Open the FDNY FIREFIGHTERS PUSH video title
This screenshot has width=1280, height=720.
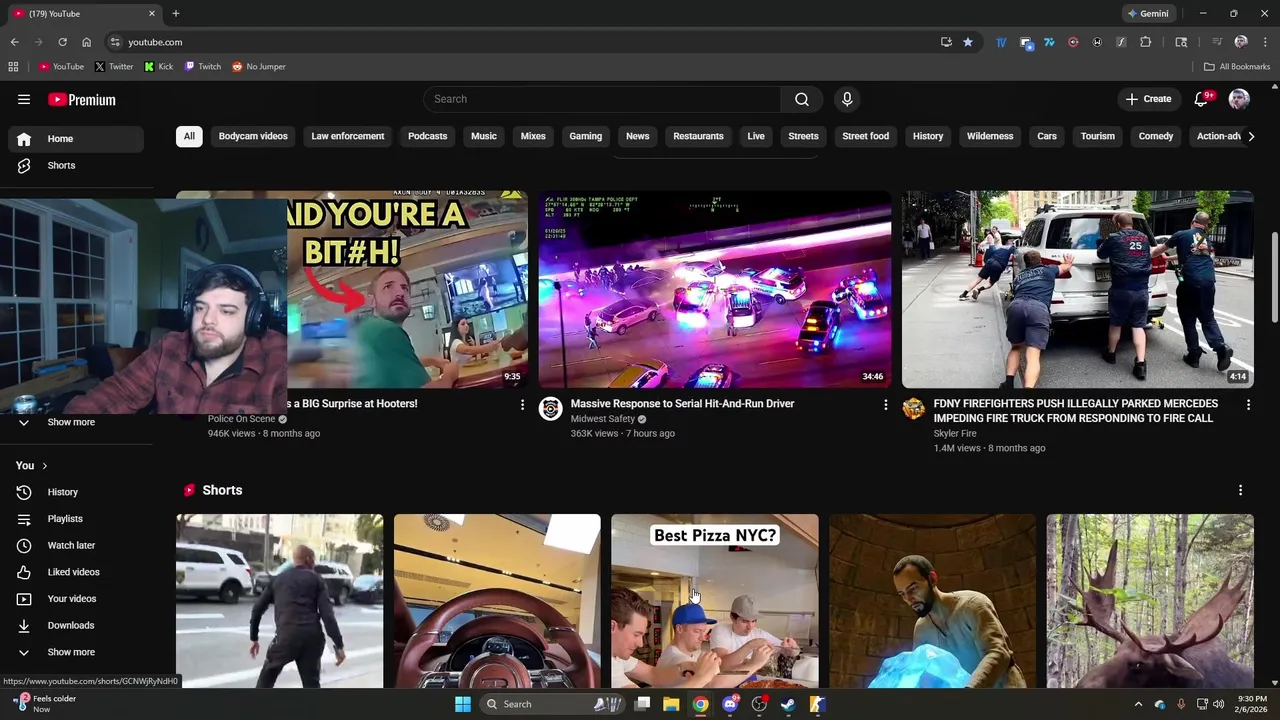[x=1075, y=411]
